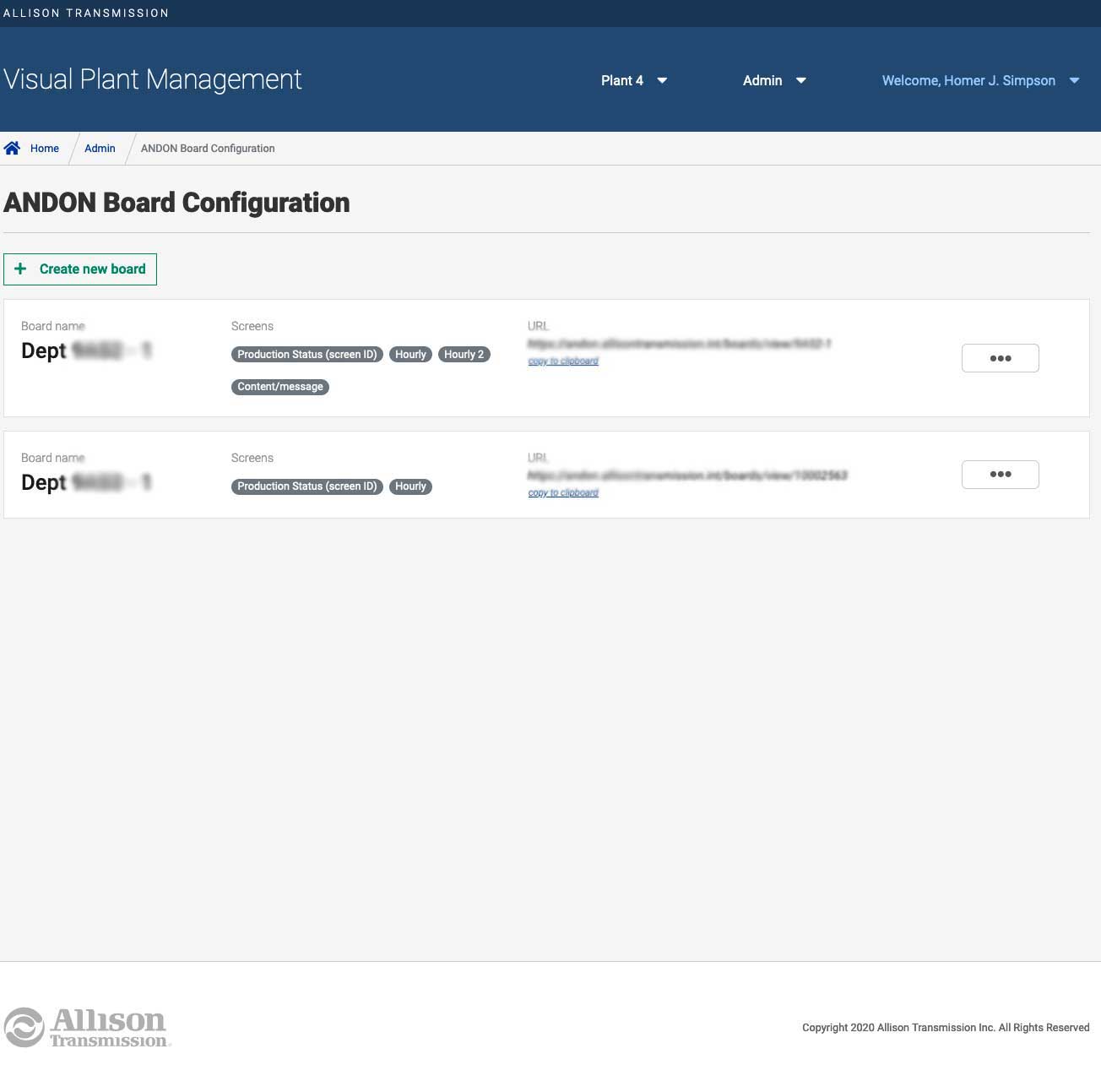This screenshot has height=1092, width=1101.
Task: Expand the Welcome, Homer J. Simpson menu
Action: (x=981, y=80)
